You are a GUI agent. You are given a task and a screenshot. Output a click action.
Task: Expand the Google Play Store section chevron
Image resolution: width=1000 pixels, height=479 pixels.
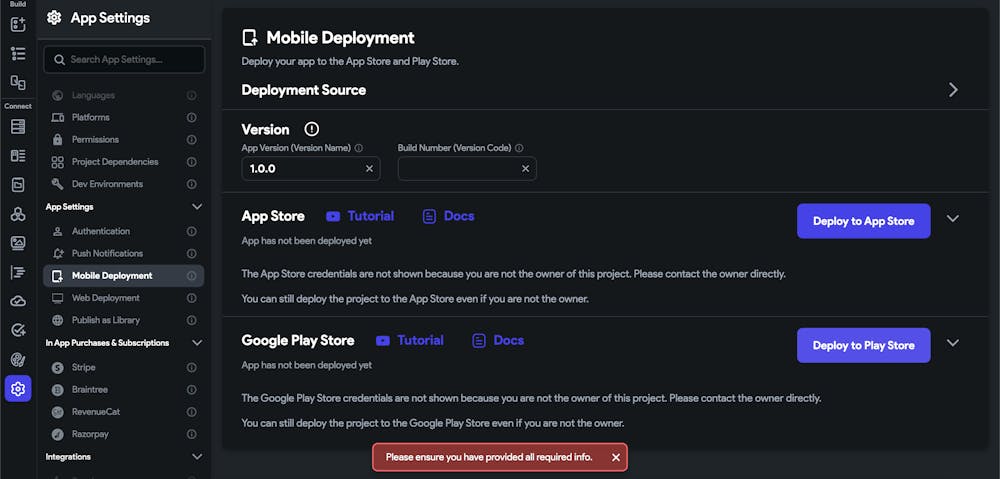(x=953, y=343)
